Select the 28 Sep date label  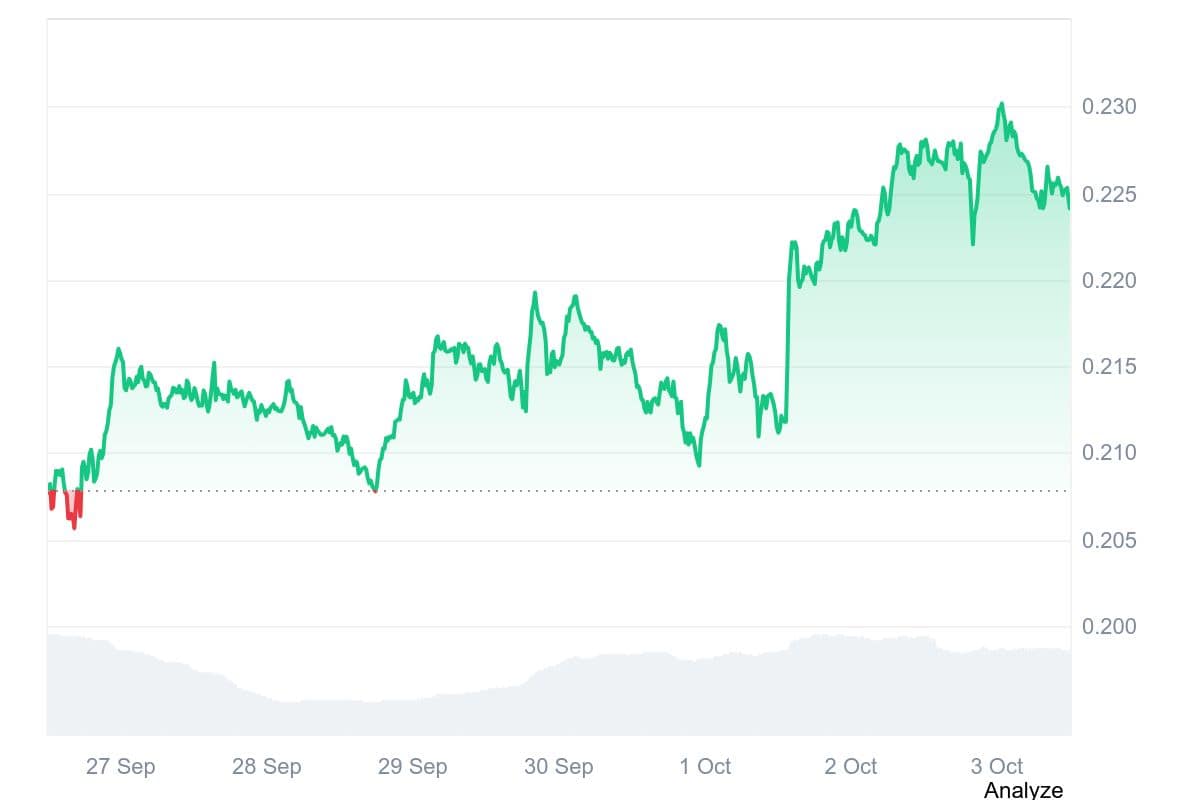point(266,767)
